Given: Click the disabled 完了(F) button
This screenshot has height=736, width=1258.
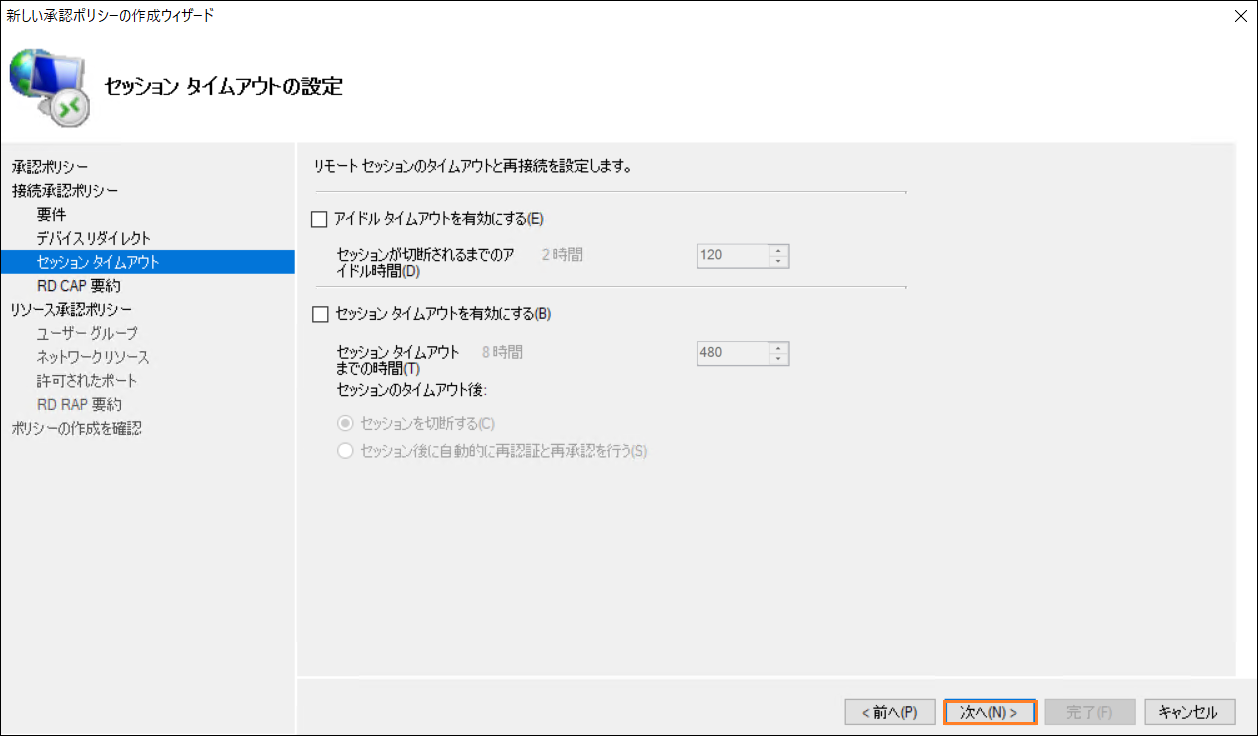Looking at the screenshot, I should click(1090, 712).
